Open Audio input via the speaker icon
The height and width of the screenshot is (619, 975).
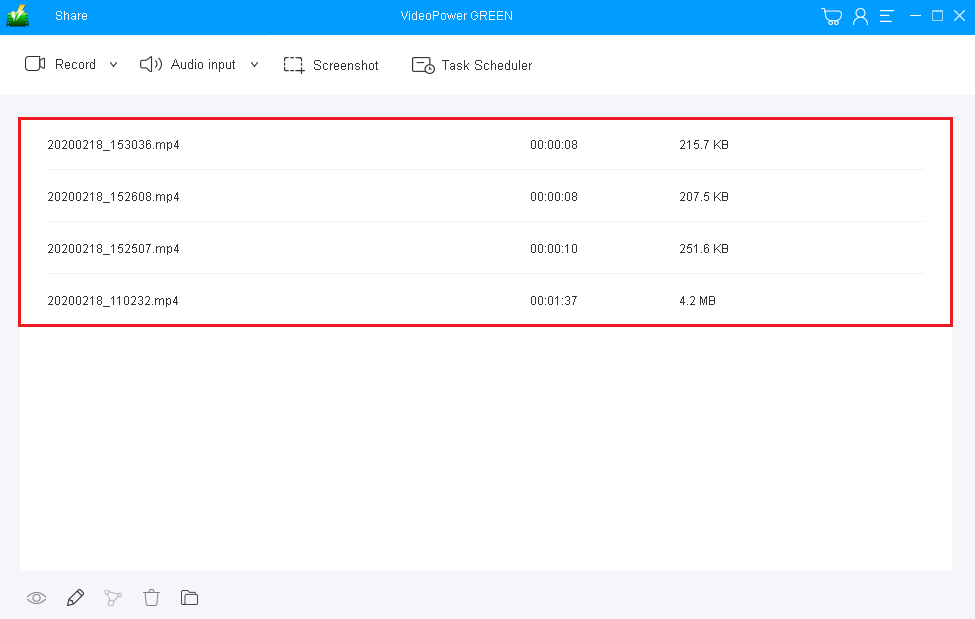tap(150, 64)
